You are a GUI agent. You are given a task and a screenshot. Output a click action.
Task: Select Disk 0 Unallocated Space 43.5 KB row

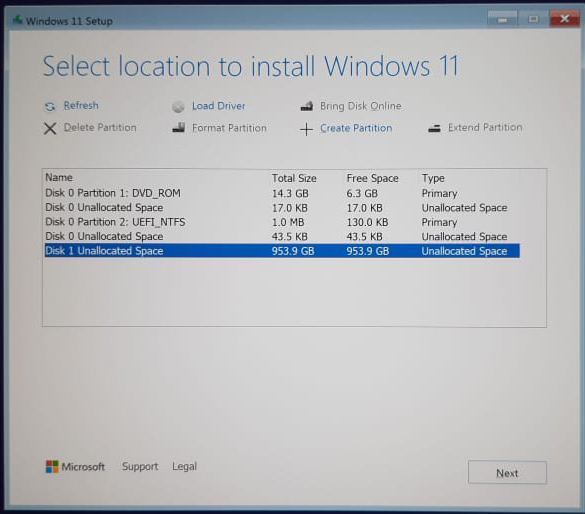(282, 236)
